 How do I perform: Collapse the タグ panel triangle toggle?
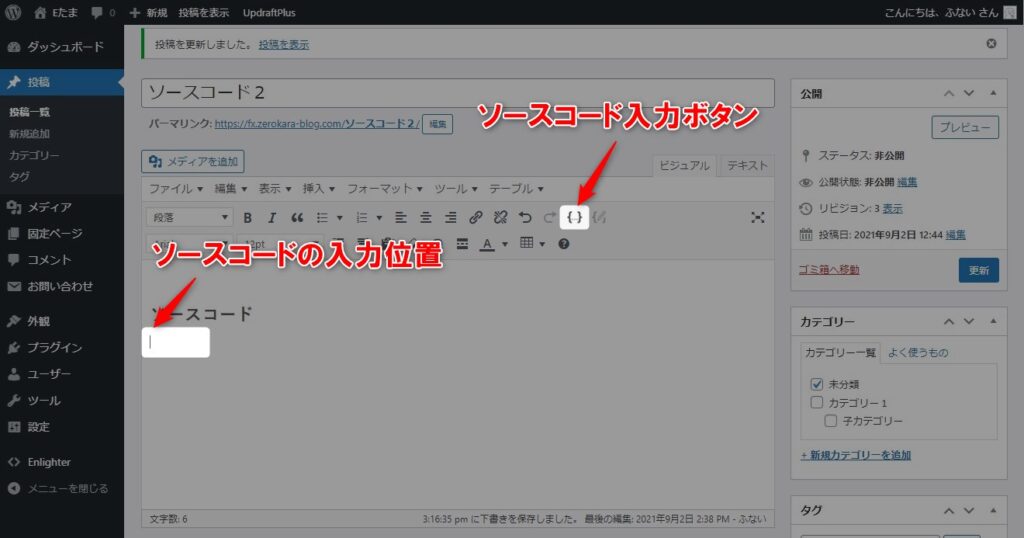tap(993, 510)
